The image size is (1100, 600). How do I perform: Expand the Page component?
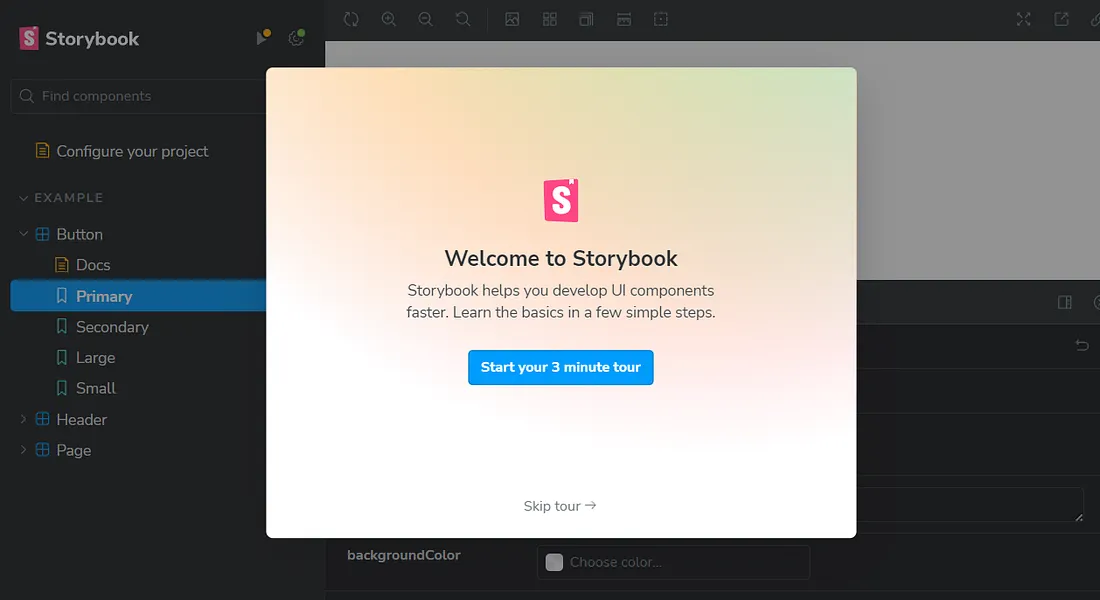pos(24,451)
